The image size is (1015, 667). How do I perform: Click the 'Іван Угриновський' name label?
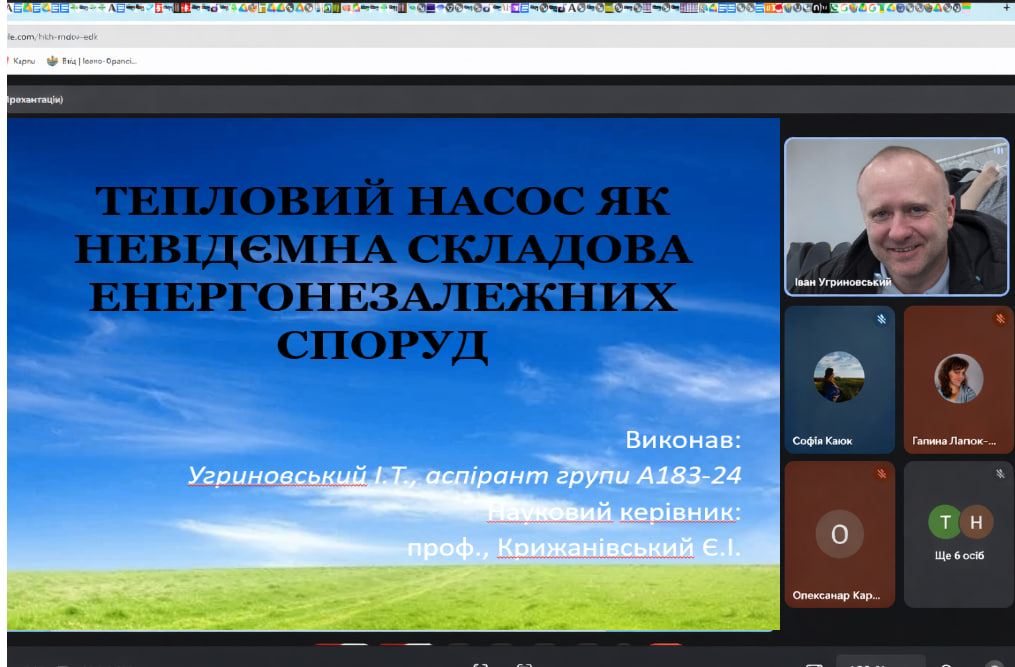pyautogui.click(x=842, y=283)
